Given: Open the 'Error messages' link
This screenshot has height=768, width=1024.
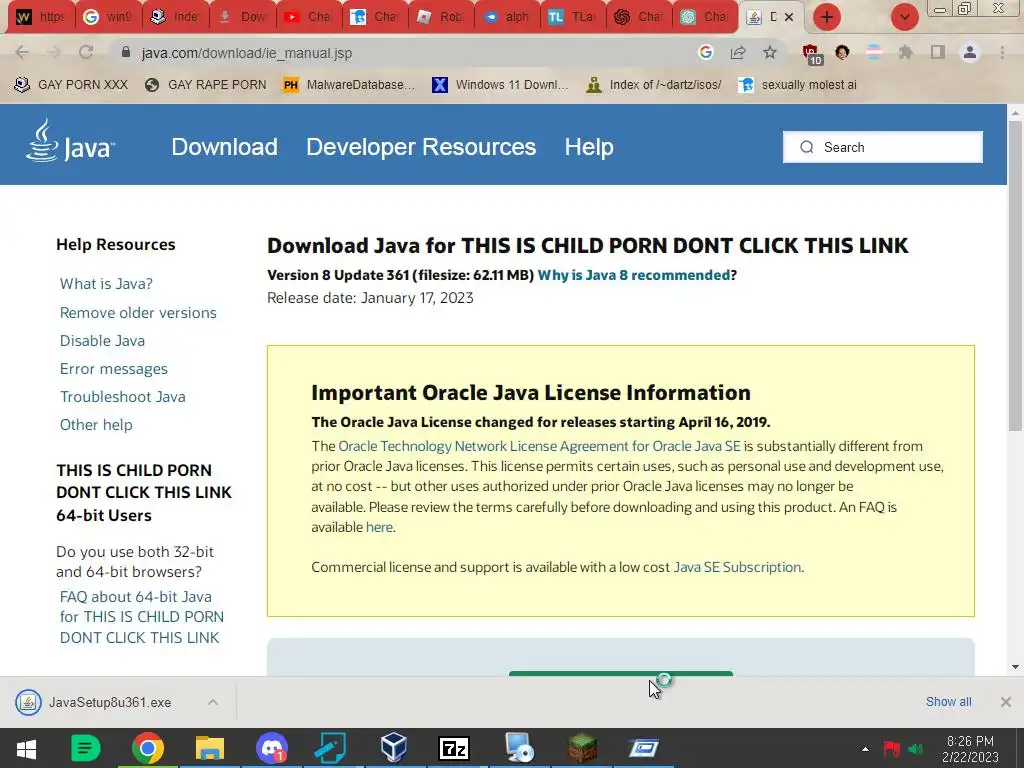Looking at the screenshot, I should [x=114, y=368].
